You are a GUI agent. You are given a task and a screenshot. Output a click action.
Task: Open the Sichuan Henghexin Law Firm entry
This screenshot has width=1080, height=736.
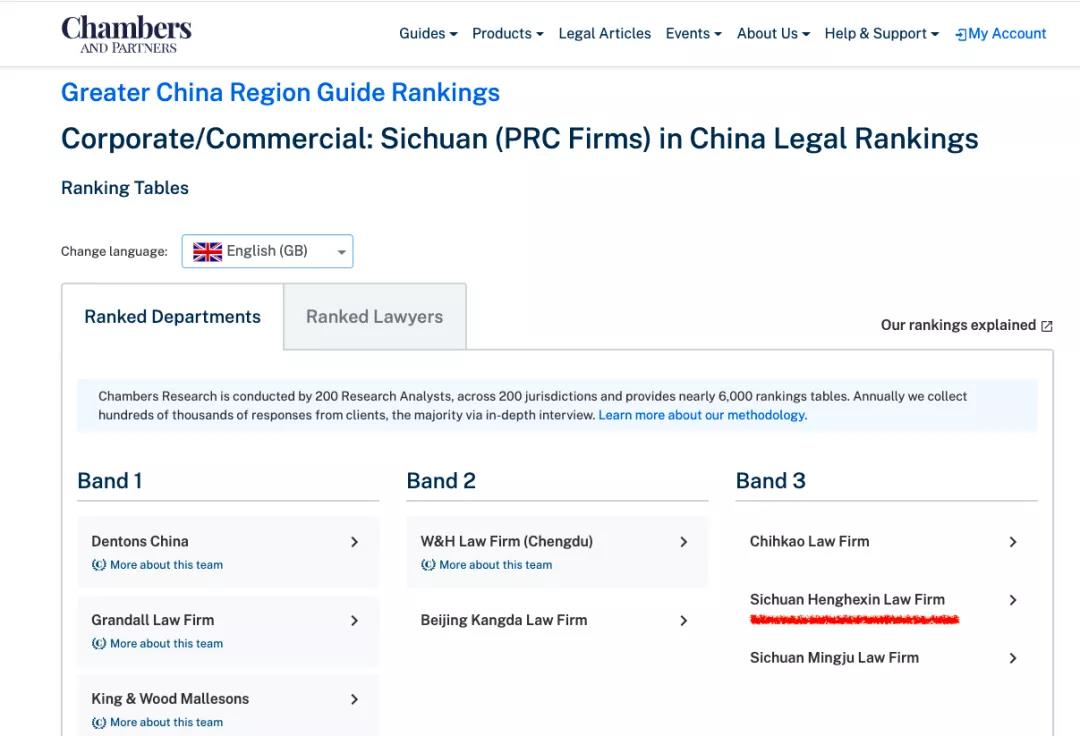click(847, 600)
